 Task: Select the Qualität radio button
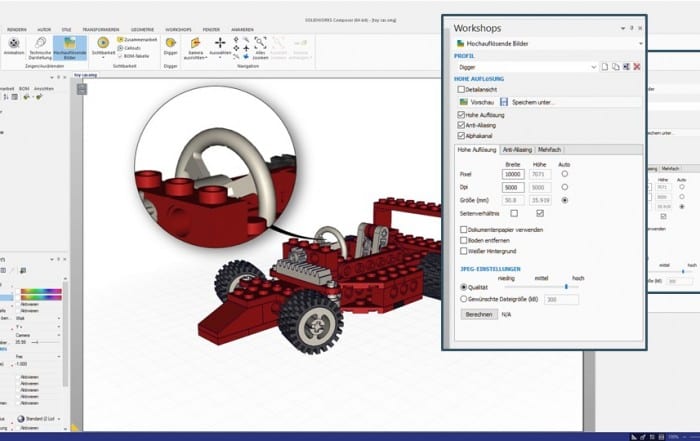[463, 287]
